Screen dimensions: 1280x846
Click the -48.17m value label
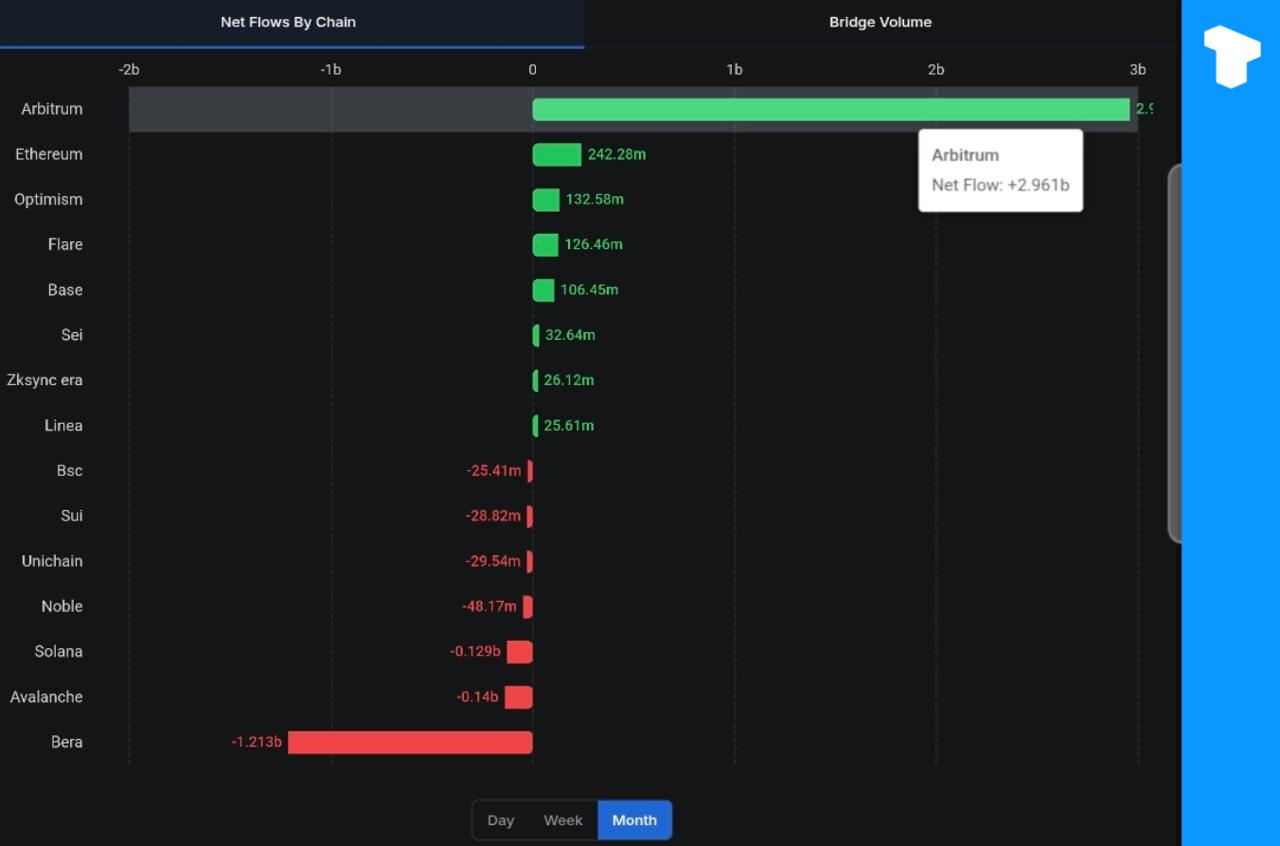click(x=490, y=606)
